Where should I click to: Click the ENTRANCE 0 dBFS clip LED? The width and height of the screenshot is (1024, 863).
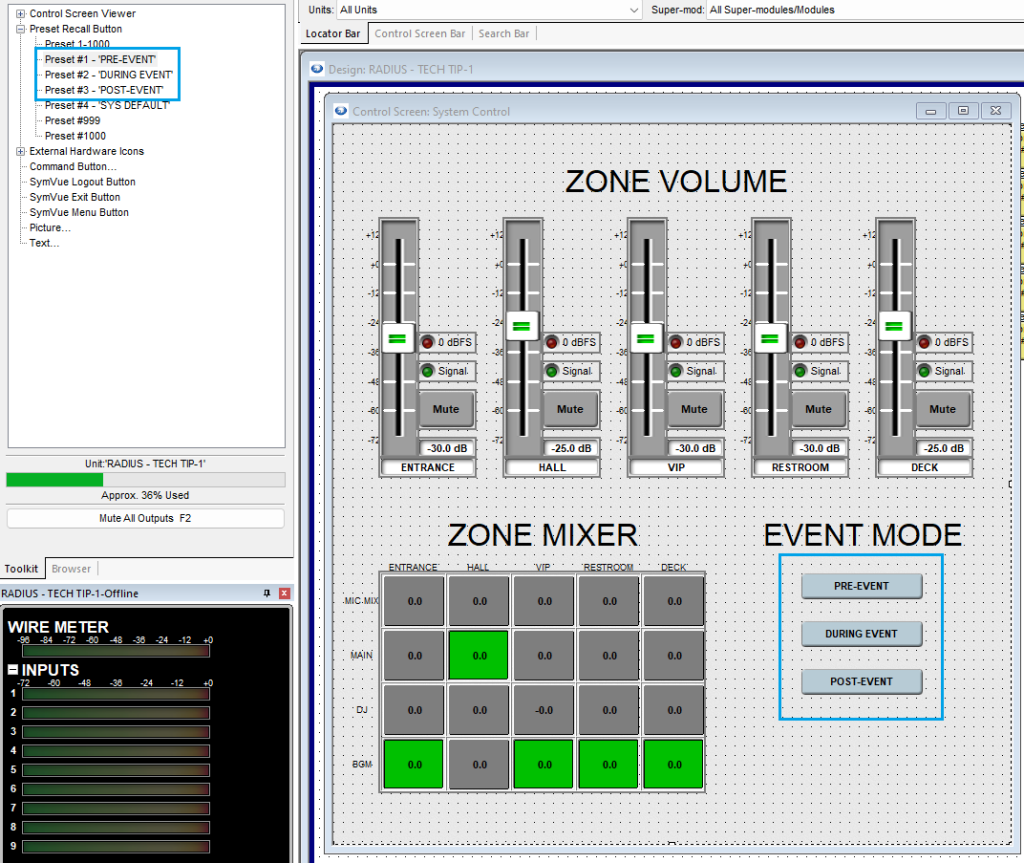[x=427, y=342]
